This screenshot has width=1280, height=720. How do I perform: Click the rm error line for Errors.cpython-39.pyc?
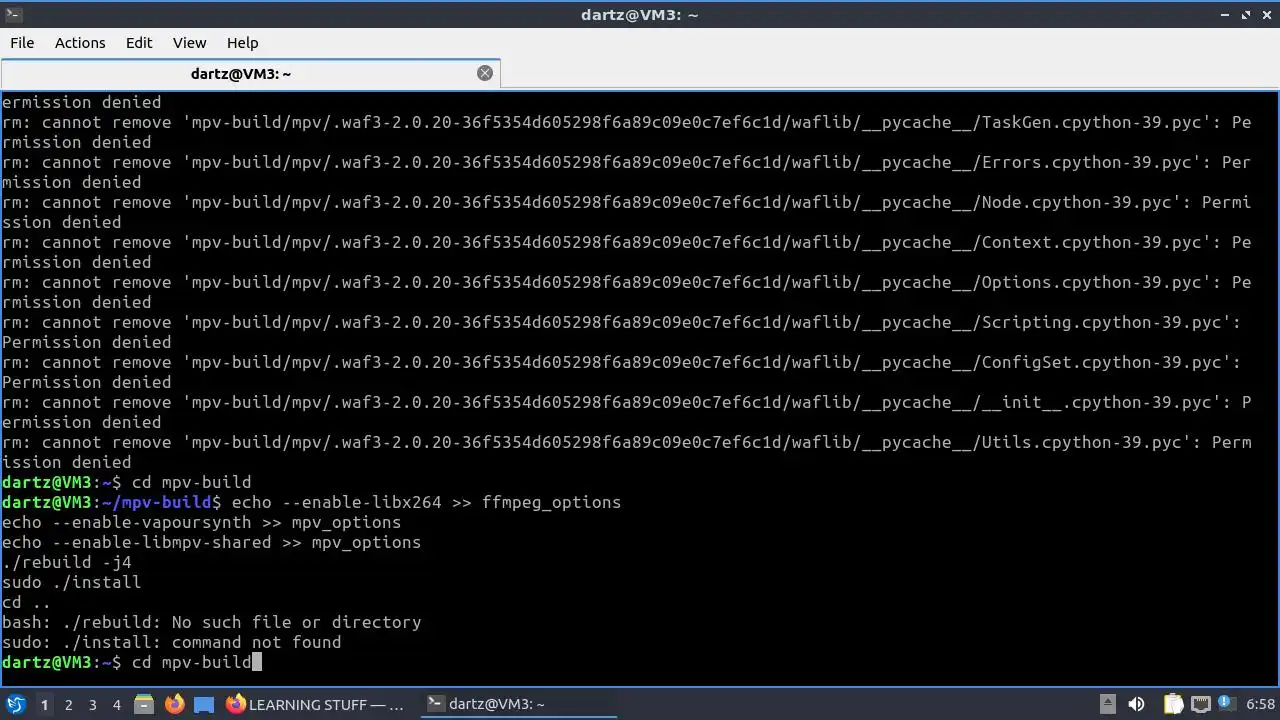pos(626,172)
